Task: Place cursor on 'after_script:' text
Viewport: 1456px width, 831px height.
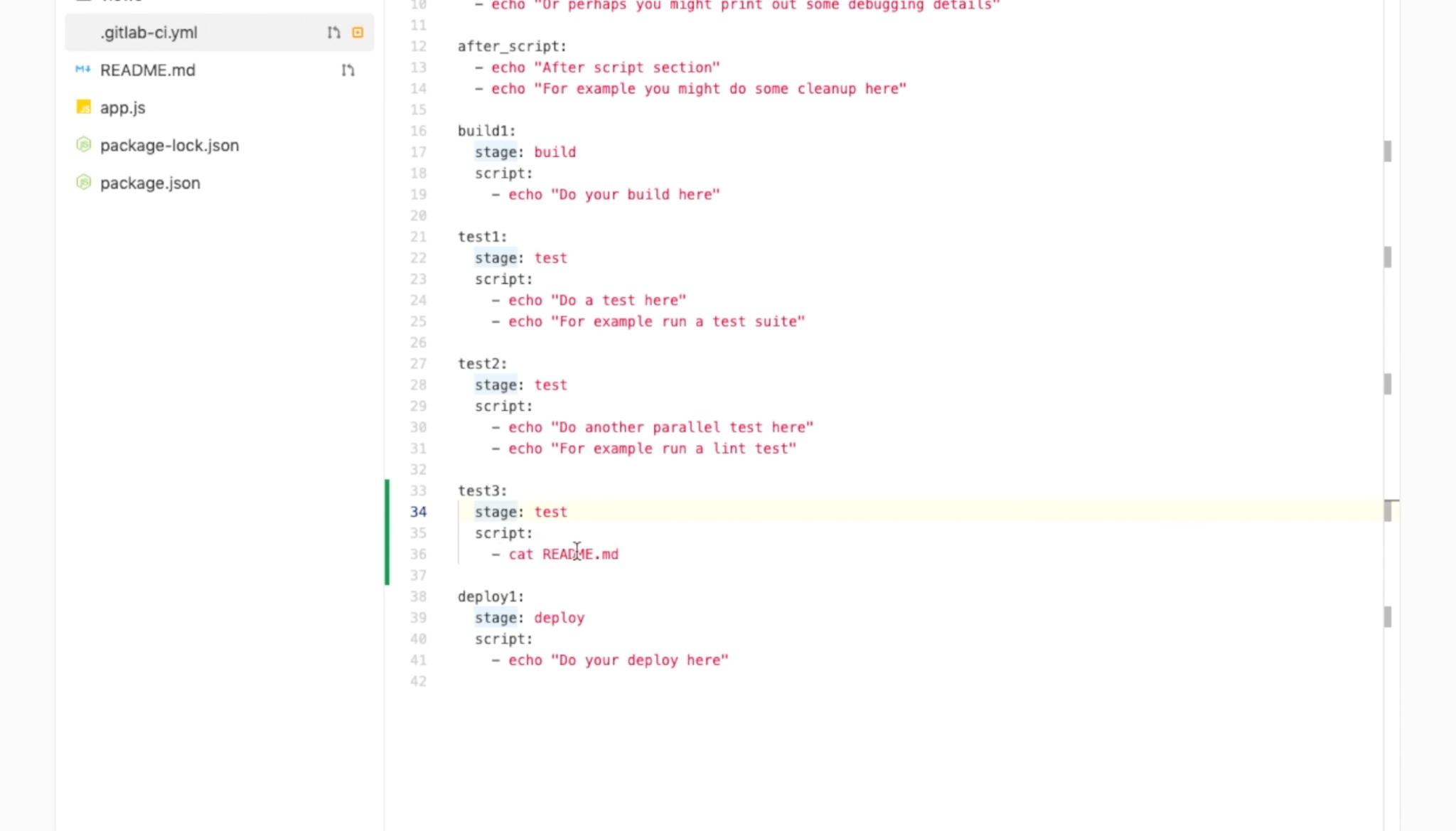Action: [x=512, y=46]
